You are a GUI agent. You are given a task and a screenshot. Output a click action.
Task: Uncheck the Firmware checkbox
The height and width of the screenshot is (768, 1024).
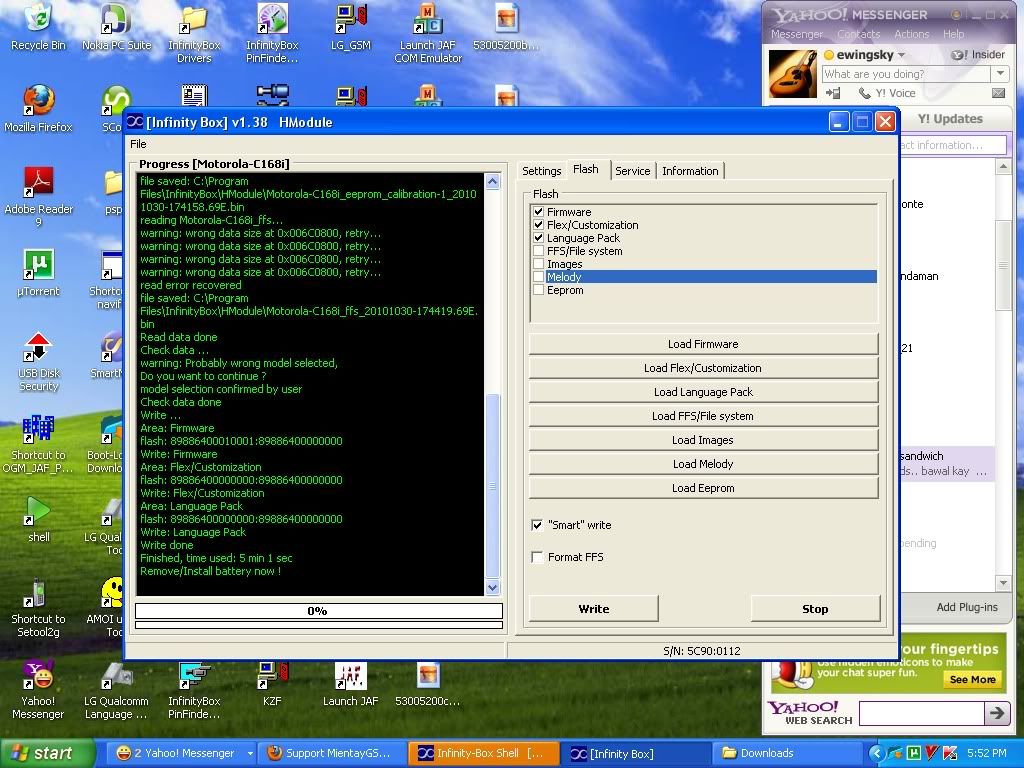pyautogui.click(x=539, y=212)
